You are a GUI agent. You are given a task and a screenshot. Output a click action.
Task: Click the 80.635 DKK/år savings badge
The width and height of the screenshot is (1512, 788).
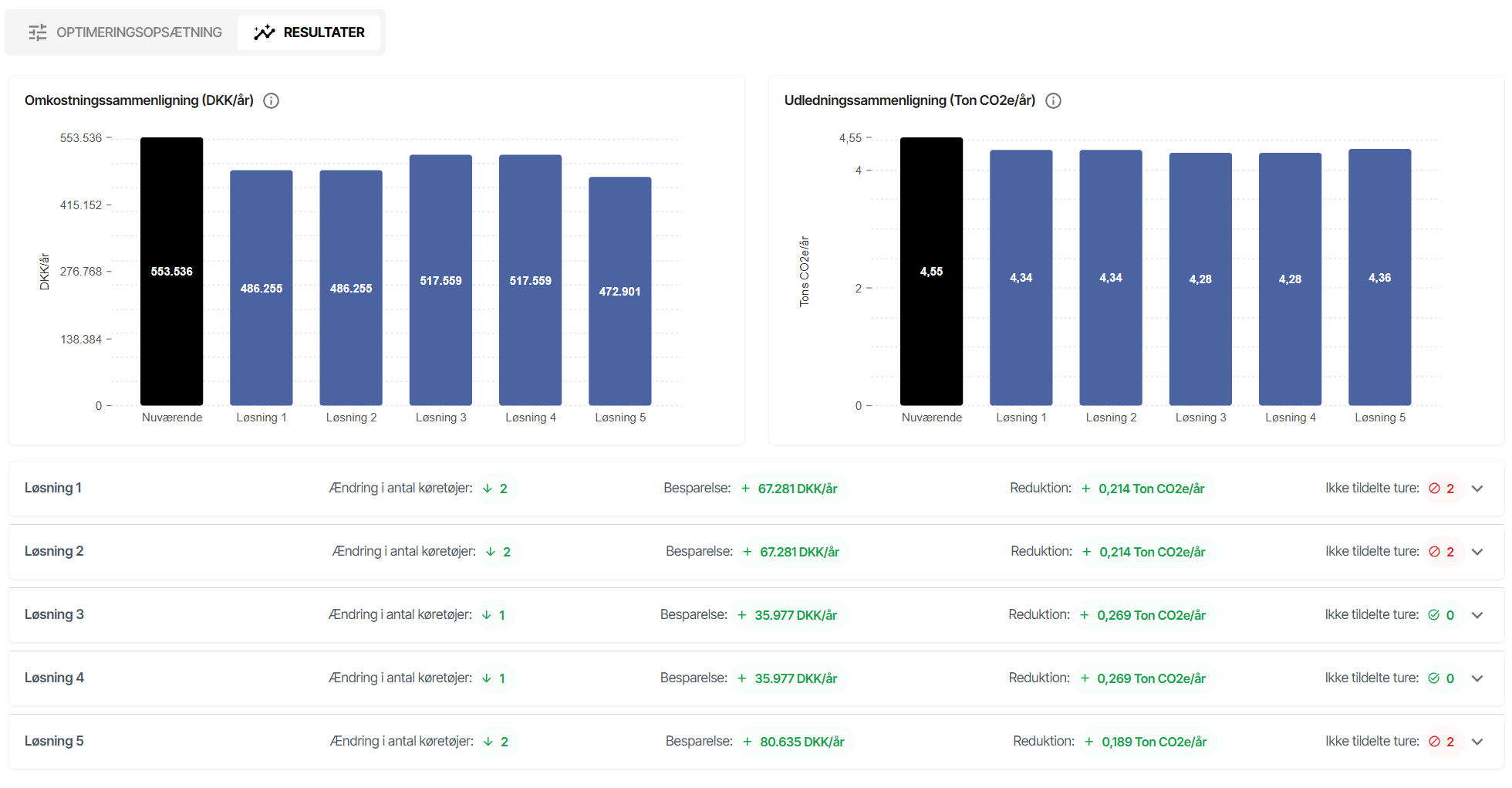(794, 742)
